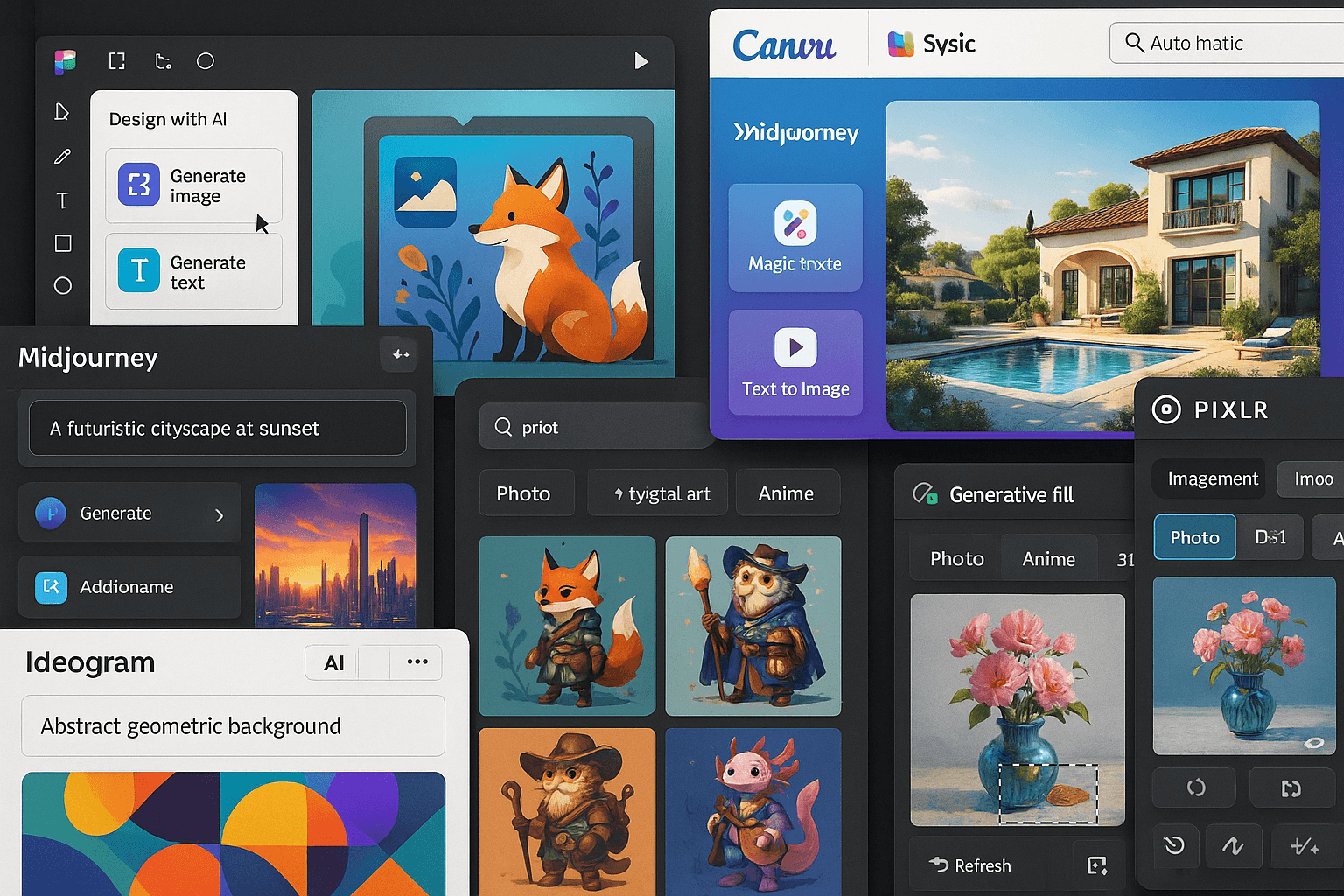1344x896 pixels.
Task: Click the undo history icon in PIXLR
Action: point(1174,845)
